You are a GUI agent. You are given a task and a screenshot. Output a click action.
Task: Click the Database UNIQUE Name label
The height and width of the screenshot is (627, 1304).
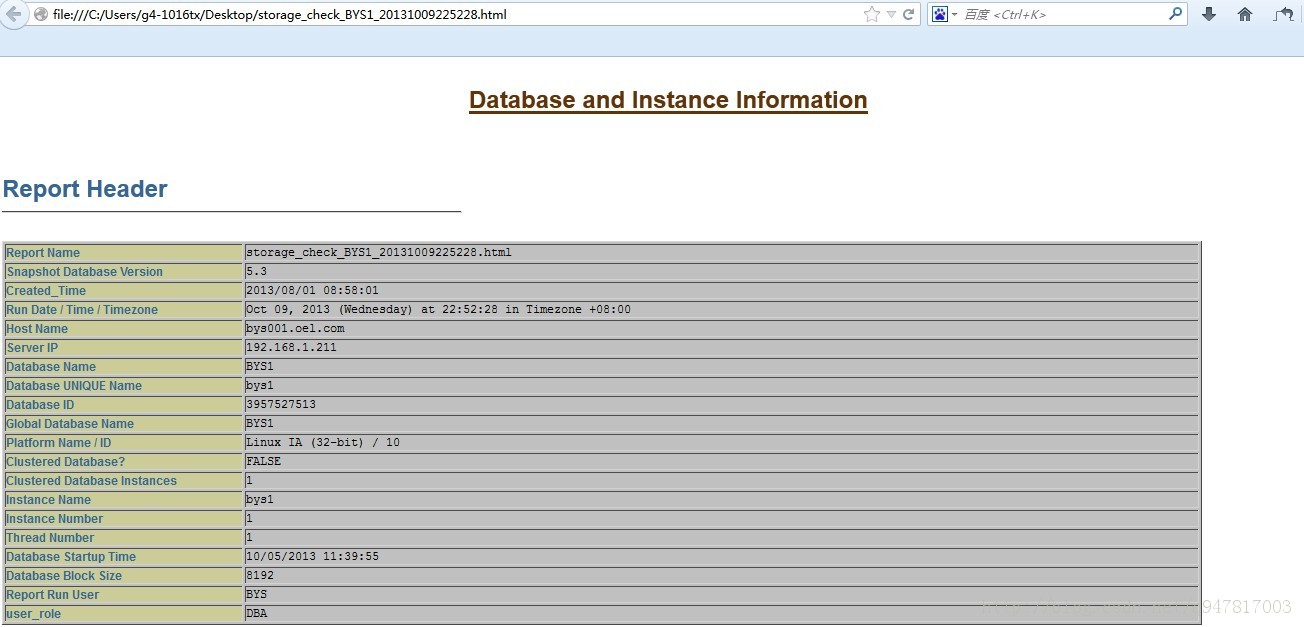74,386
